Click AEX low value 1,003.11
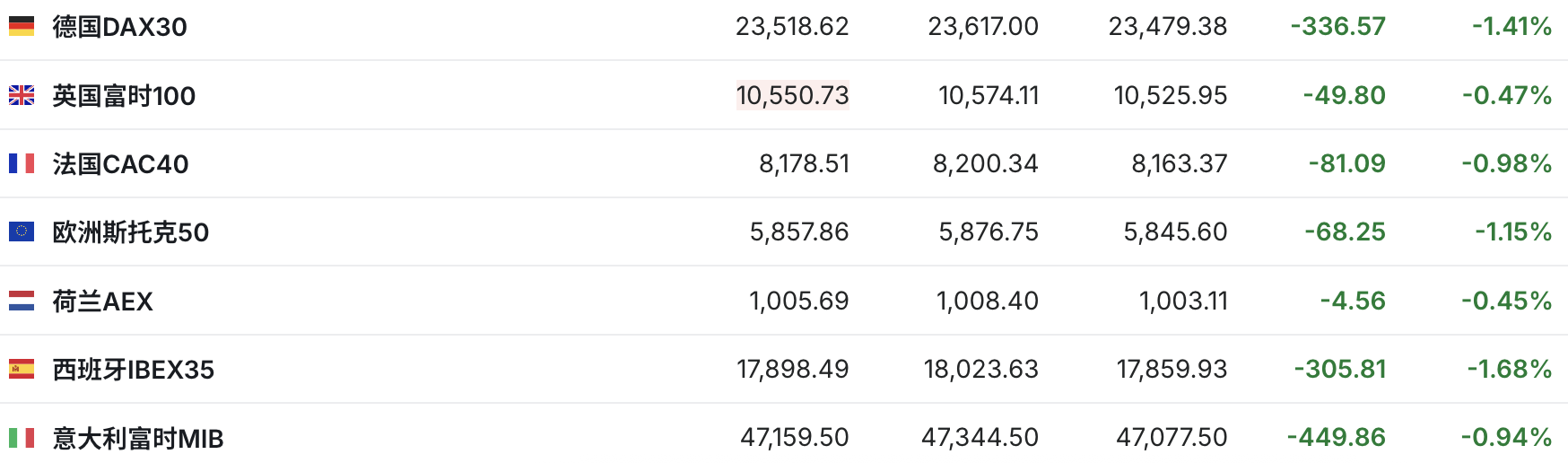Viewport: 1568px width, 463px height. point(1183,301)
